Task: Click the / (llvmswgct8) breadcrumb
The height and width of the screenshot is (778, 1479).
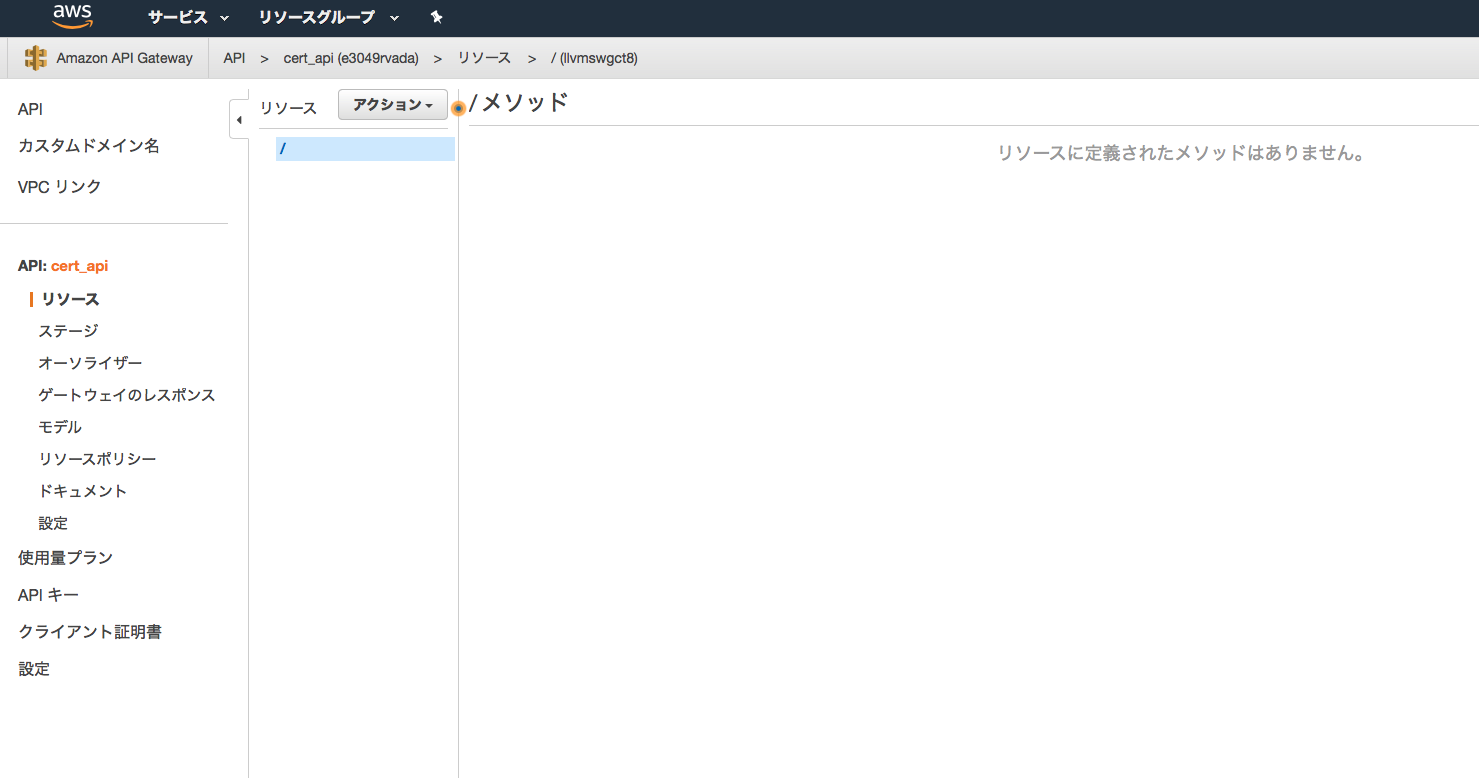Action: [x=594, y=58]
